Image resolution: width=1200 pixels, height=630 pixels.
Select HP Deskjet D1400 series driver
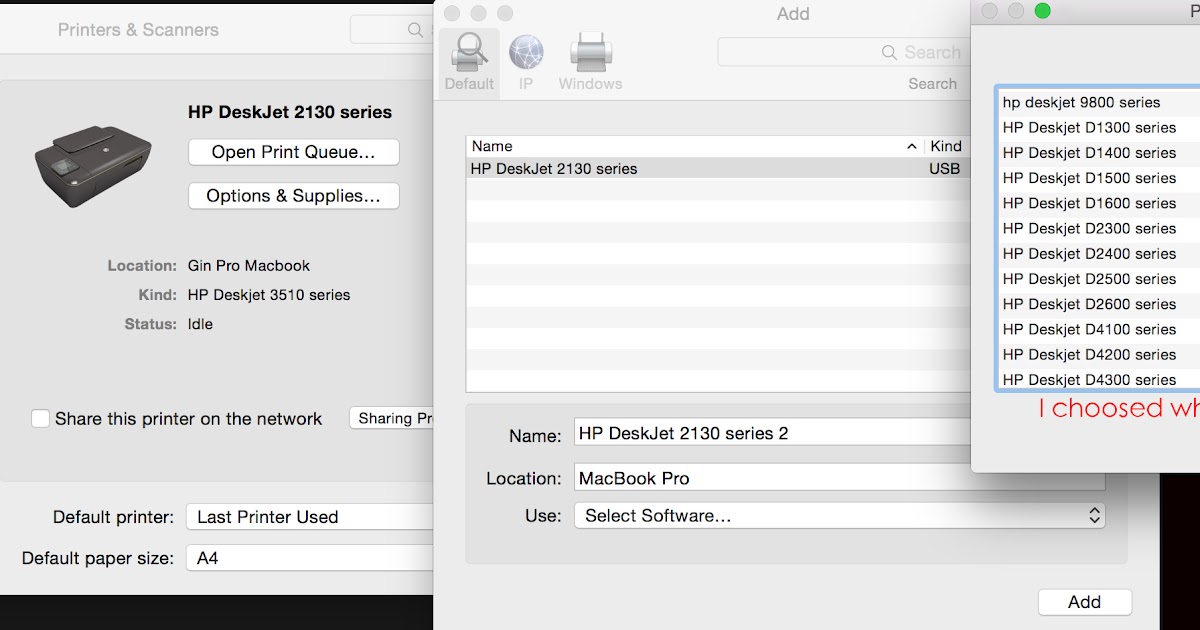point(1100,153)
